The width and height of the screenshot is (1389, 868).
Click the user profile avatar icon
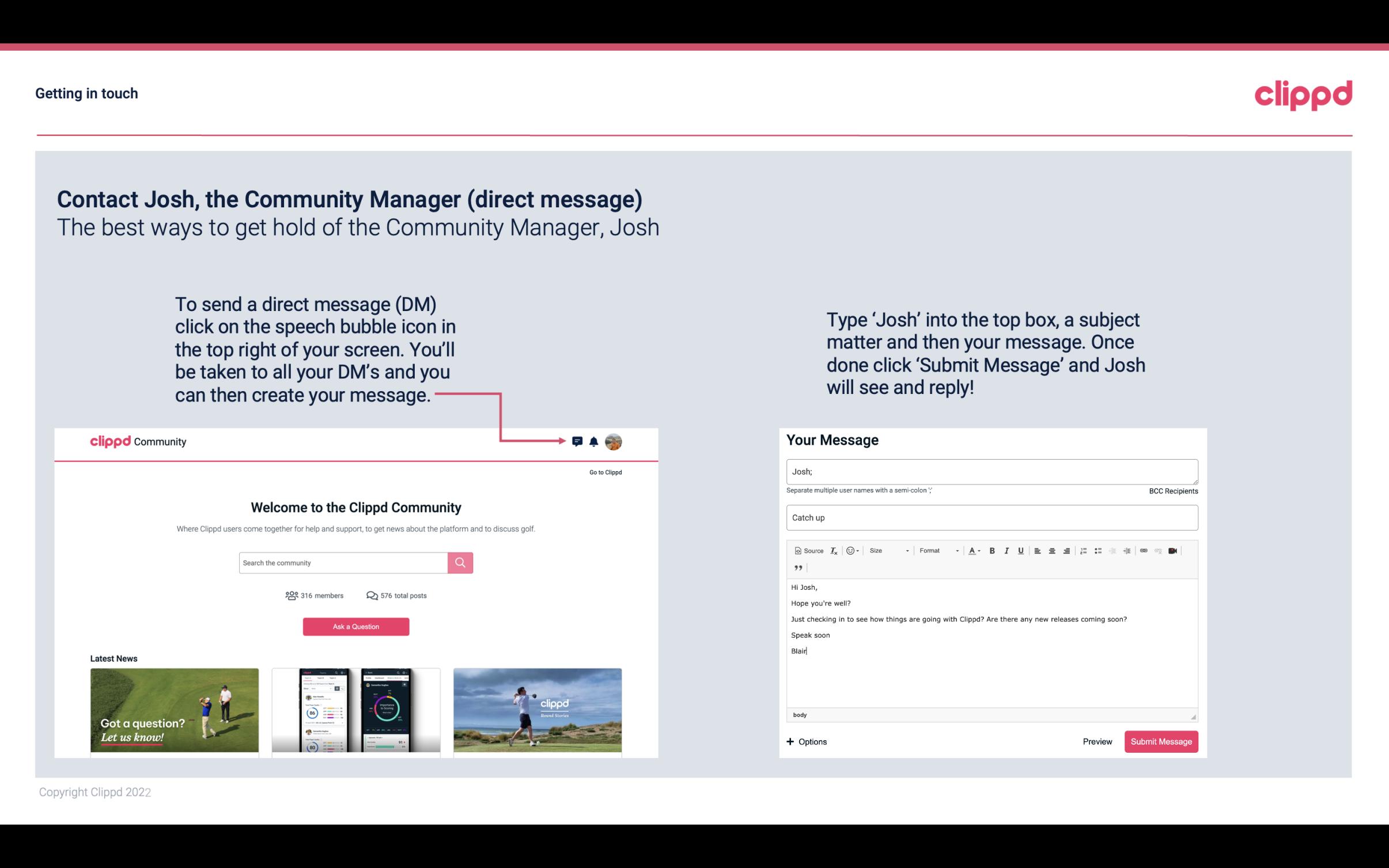pyautogui.click(x=614, y=442)
